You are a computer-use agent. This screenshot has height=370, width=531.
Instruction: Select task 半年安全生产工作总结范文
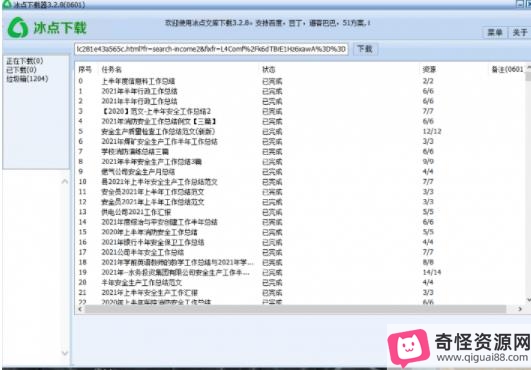point(142,282)
